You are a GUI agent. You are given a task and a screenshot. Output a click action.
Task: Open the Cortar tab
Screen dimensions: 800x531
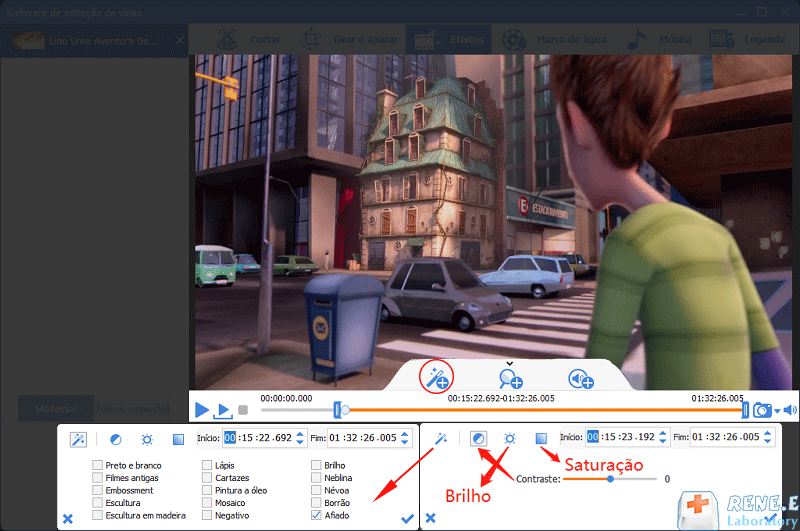(248, 39)
